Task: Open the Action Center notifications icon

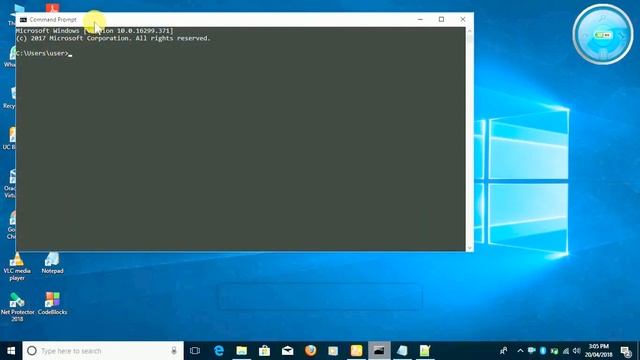Action: (626, 351)
